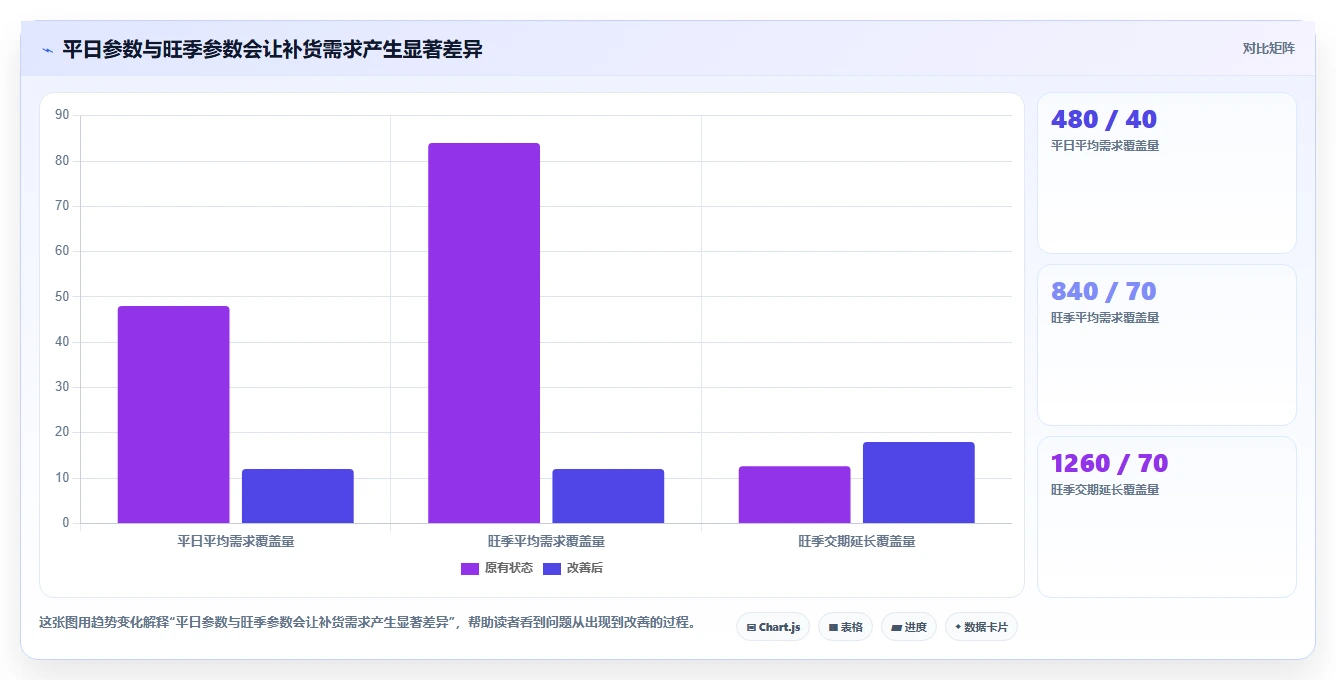Select the Chart.js tag chip
Viewport: 1336px width, 680px height.
point(773,627)
